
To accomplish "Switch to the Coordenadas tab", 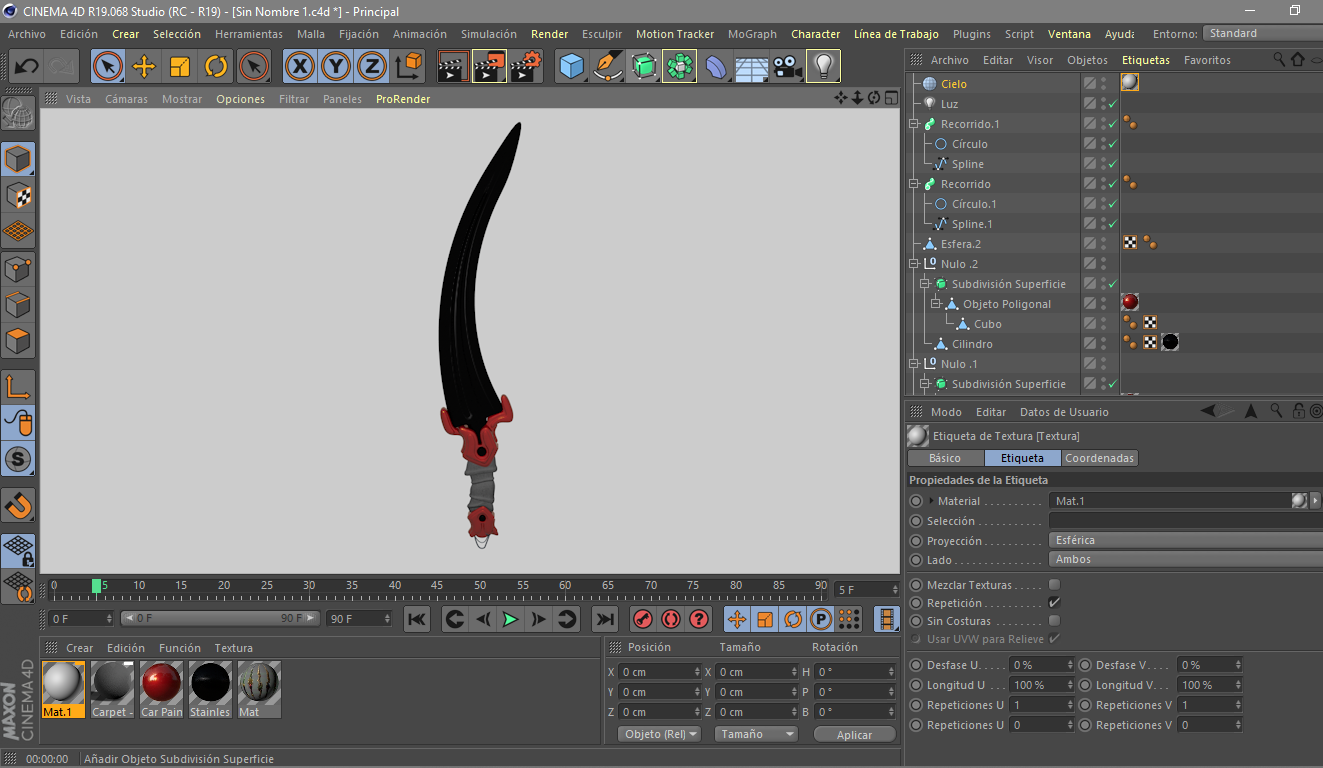I will 1099,458.
